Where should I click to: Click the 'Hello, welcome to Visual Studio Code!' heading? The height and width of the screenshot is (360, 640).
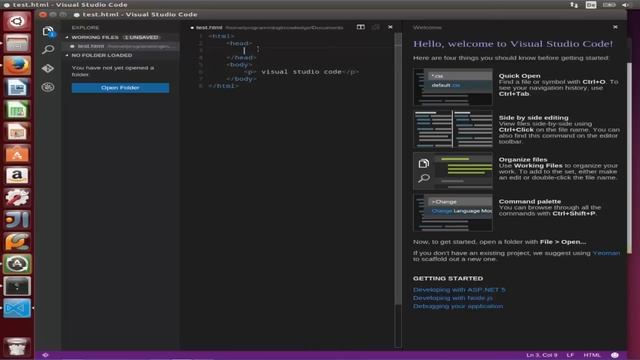pos(513,44)
